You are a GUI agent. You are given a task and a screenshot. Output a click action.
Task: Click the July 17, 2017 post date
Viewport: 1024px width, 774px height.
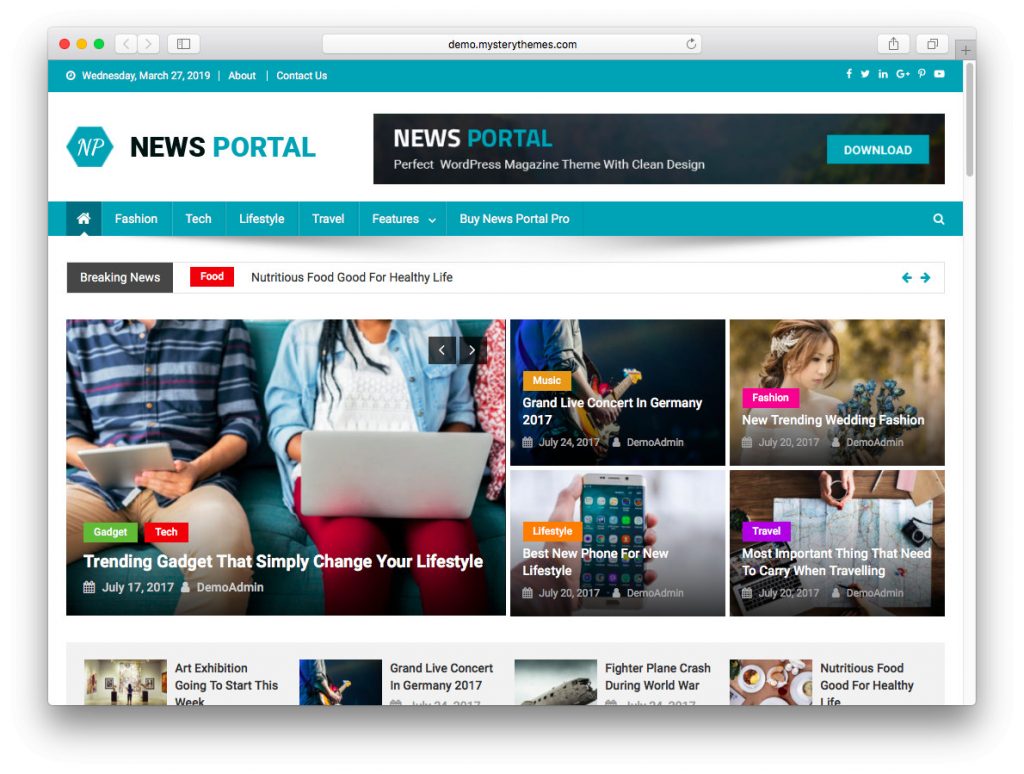(138, 587)
